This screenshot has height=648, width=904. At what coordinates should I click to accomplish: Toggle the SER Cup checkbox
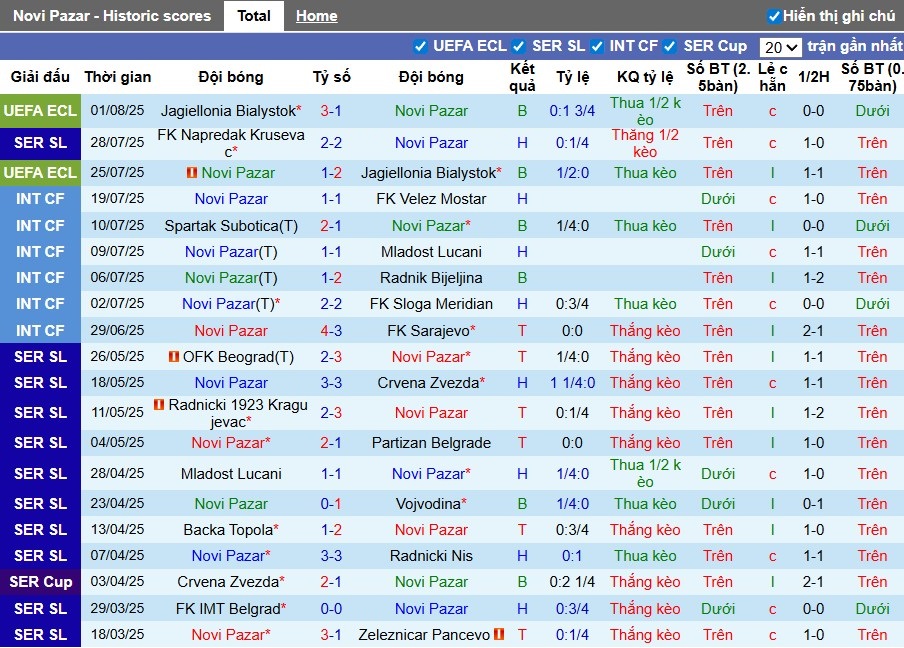point(671,46)
